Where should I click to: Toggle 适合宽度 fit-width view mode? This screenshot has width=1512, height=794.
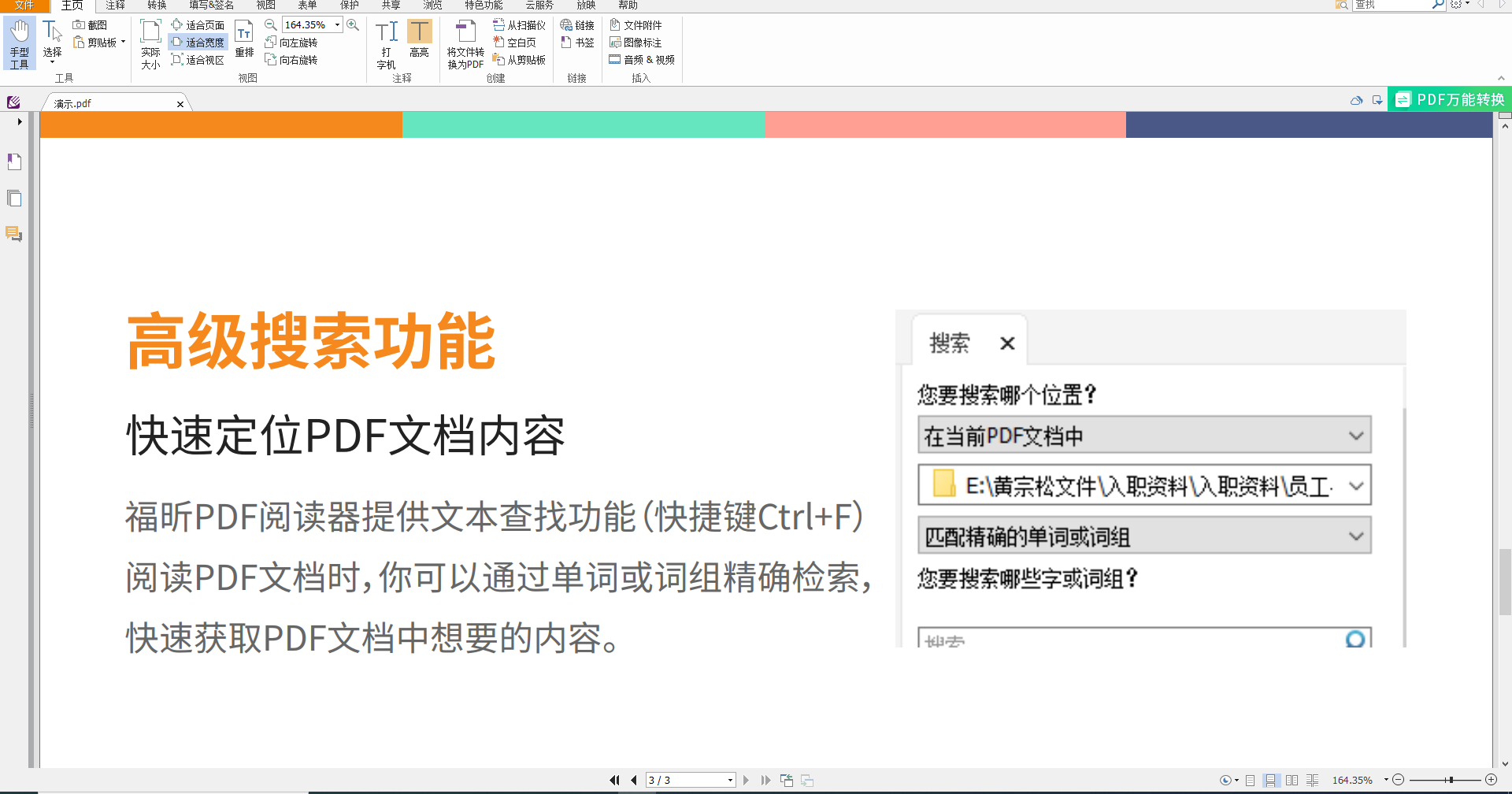coord(198,42)
